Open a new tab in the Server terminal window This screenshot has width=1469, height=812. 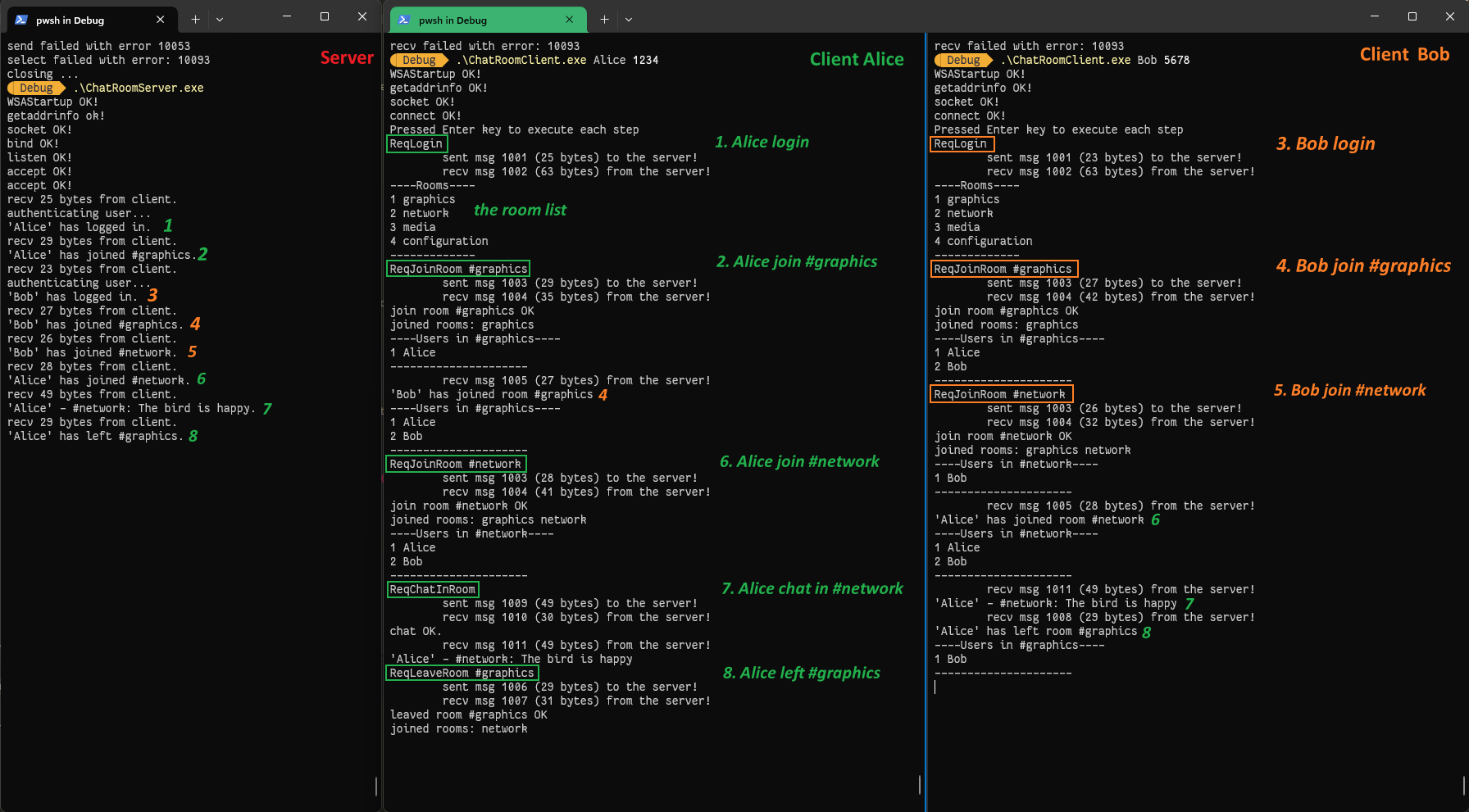(195, 20)
